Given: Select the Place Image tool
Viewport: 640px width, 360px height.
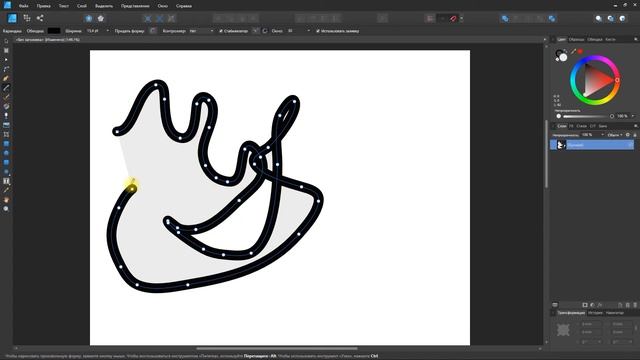Looking at the screenshot, I should [6, 125].
